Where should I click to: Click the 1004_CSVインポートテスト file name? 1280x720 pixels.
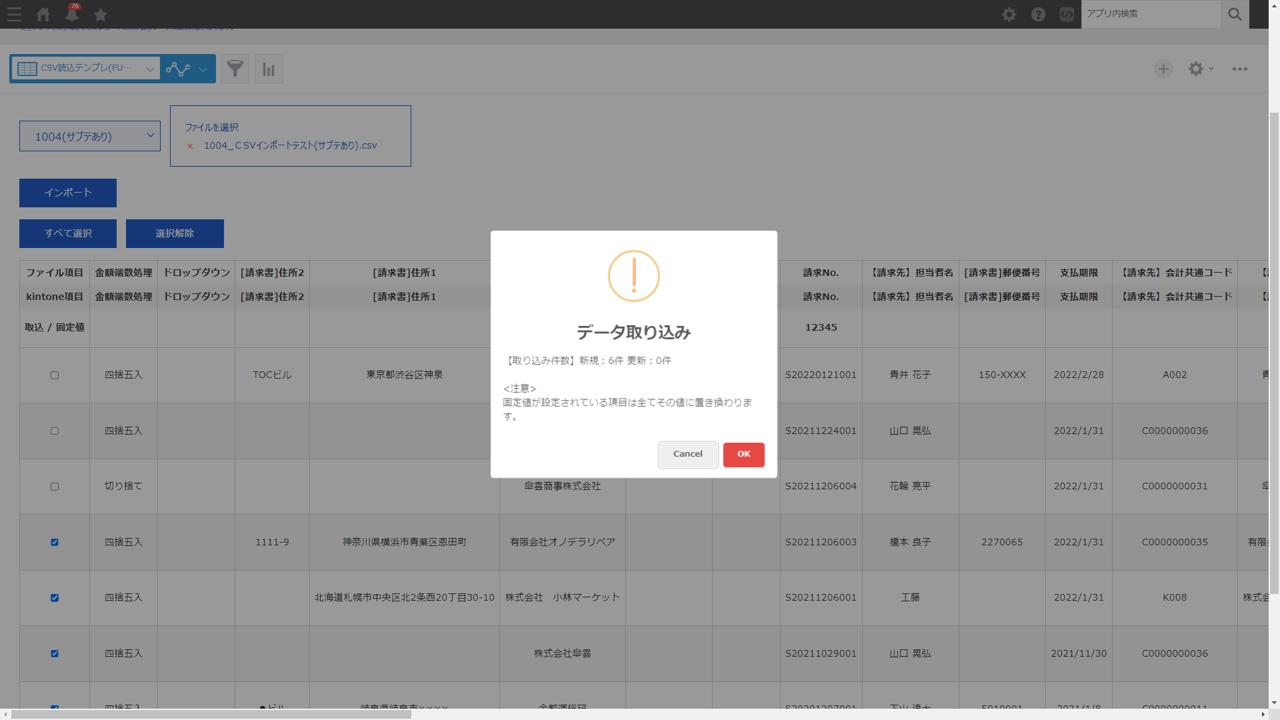coord(290,146)
